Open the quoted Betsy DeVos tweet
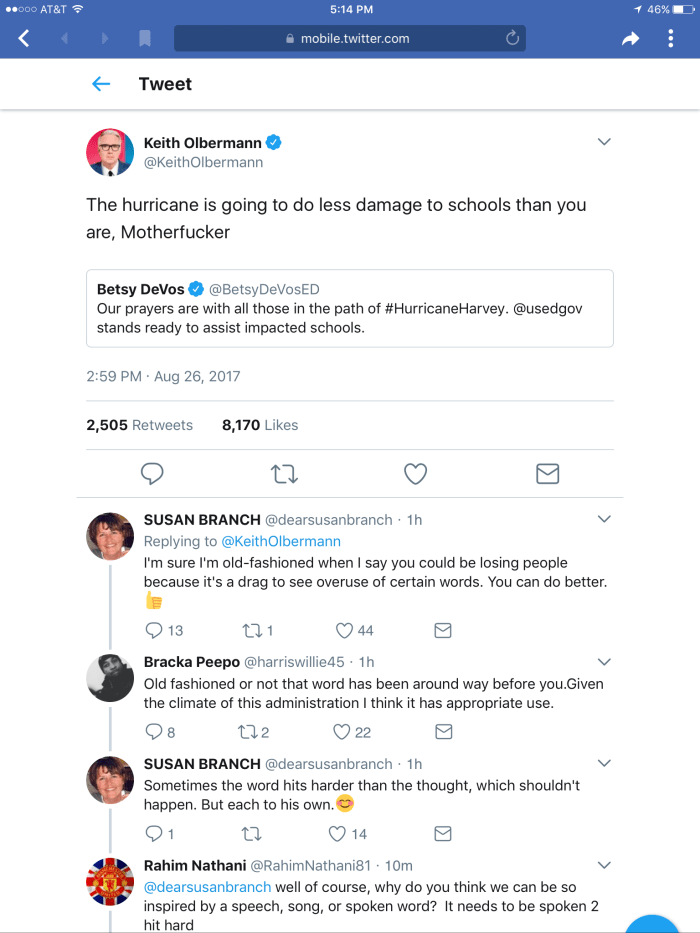Image resolution: width=700 pixels, height=933 pixels. (x=349, y=308)
